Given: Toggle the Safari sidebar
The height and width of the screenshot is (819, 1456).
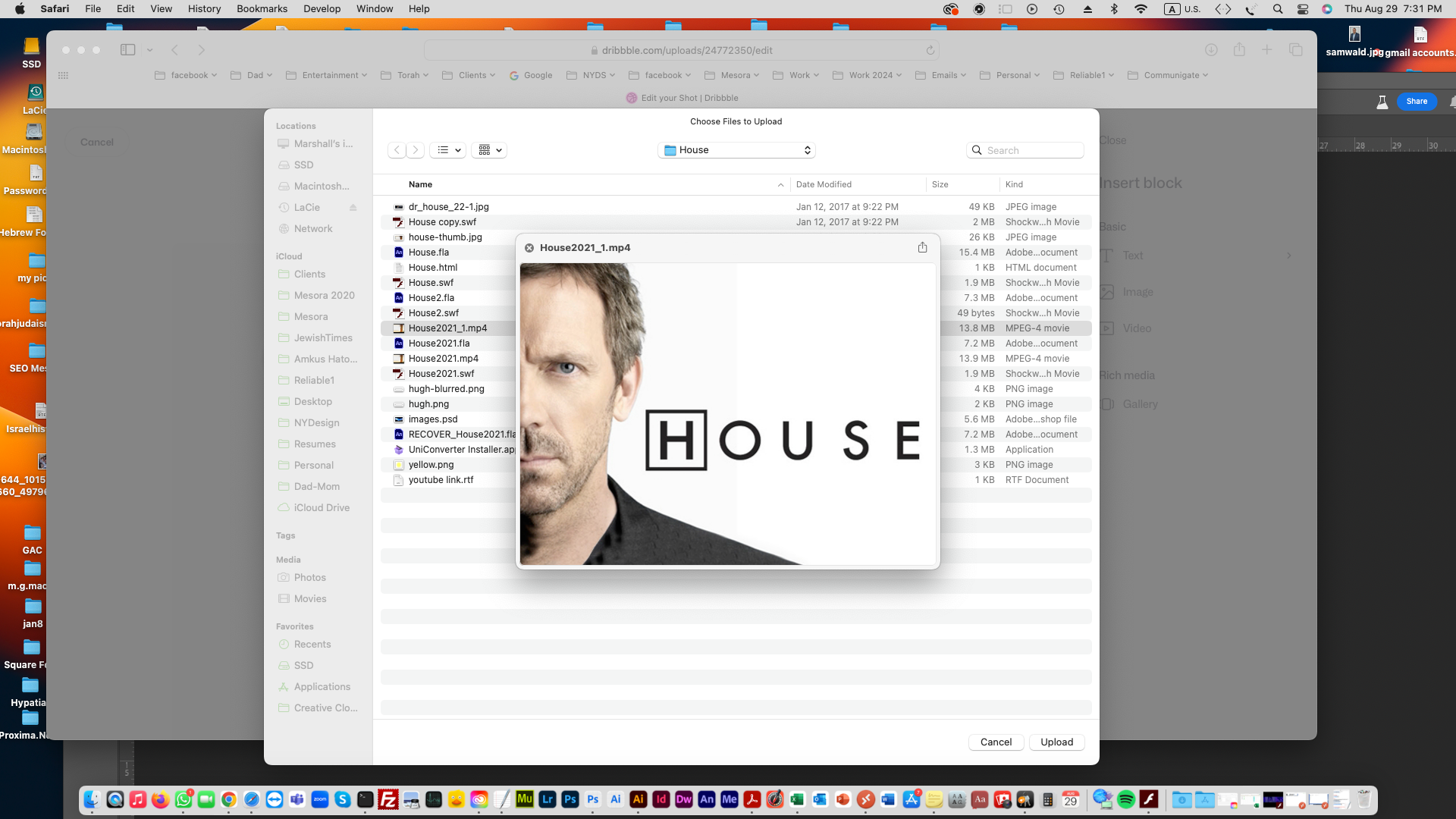Looking at the screenshot, I should coord(127,49).
